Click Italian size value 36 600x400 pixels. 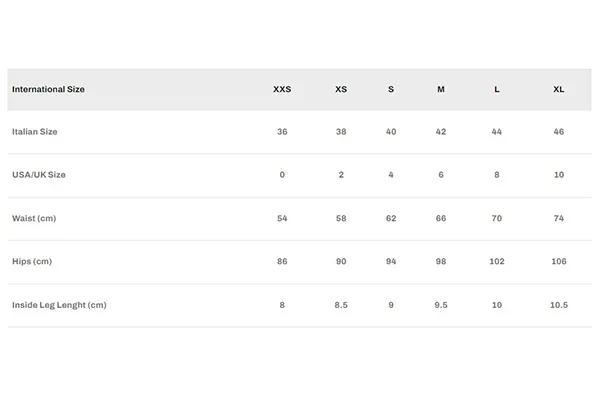pos(282,132)
